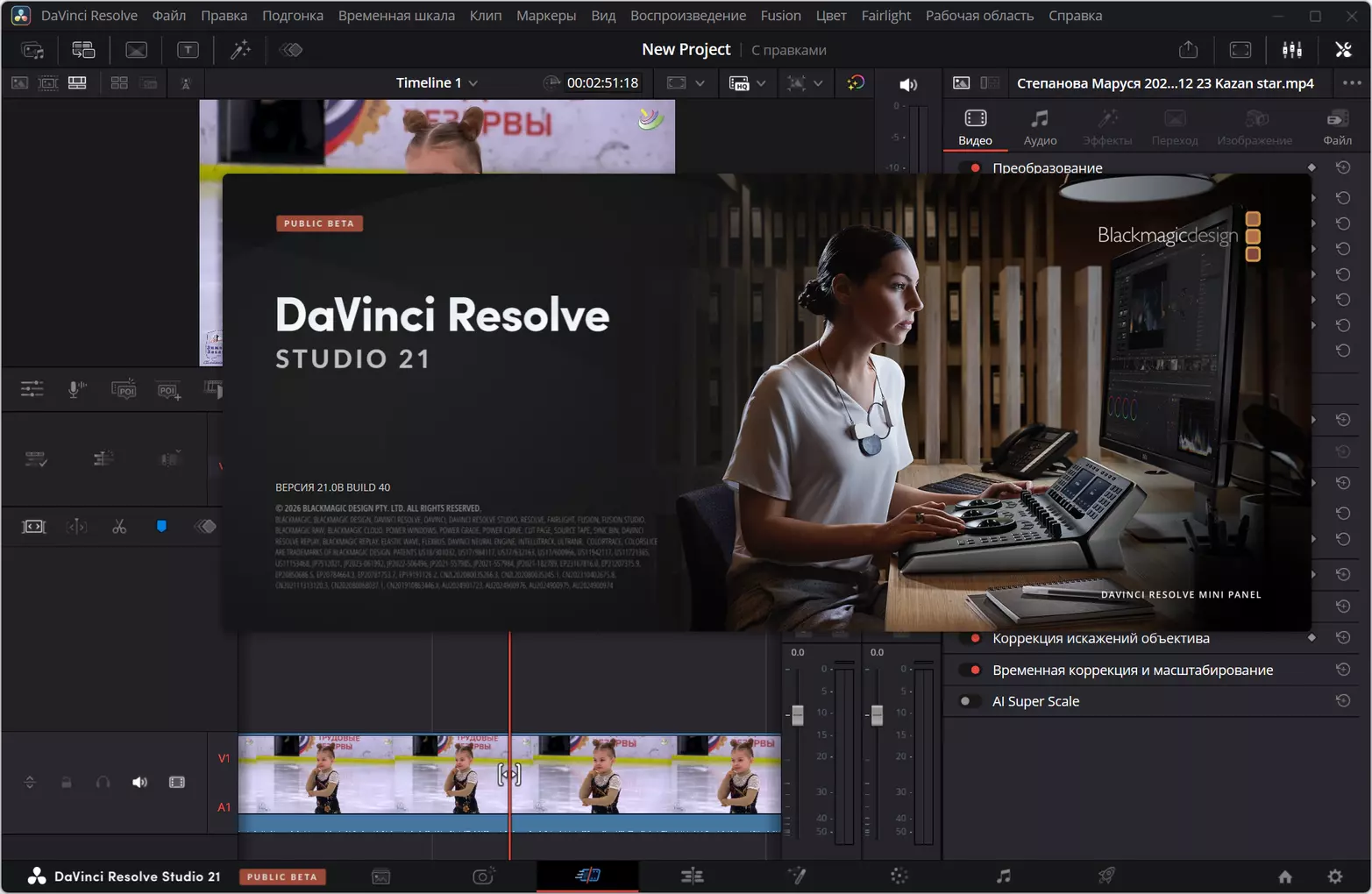This screenshot has width=1372, height=894.
Task: Open the sliders tools icon above the timeline
Action: pos(32,388)
